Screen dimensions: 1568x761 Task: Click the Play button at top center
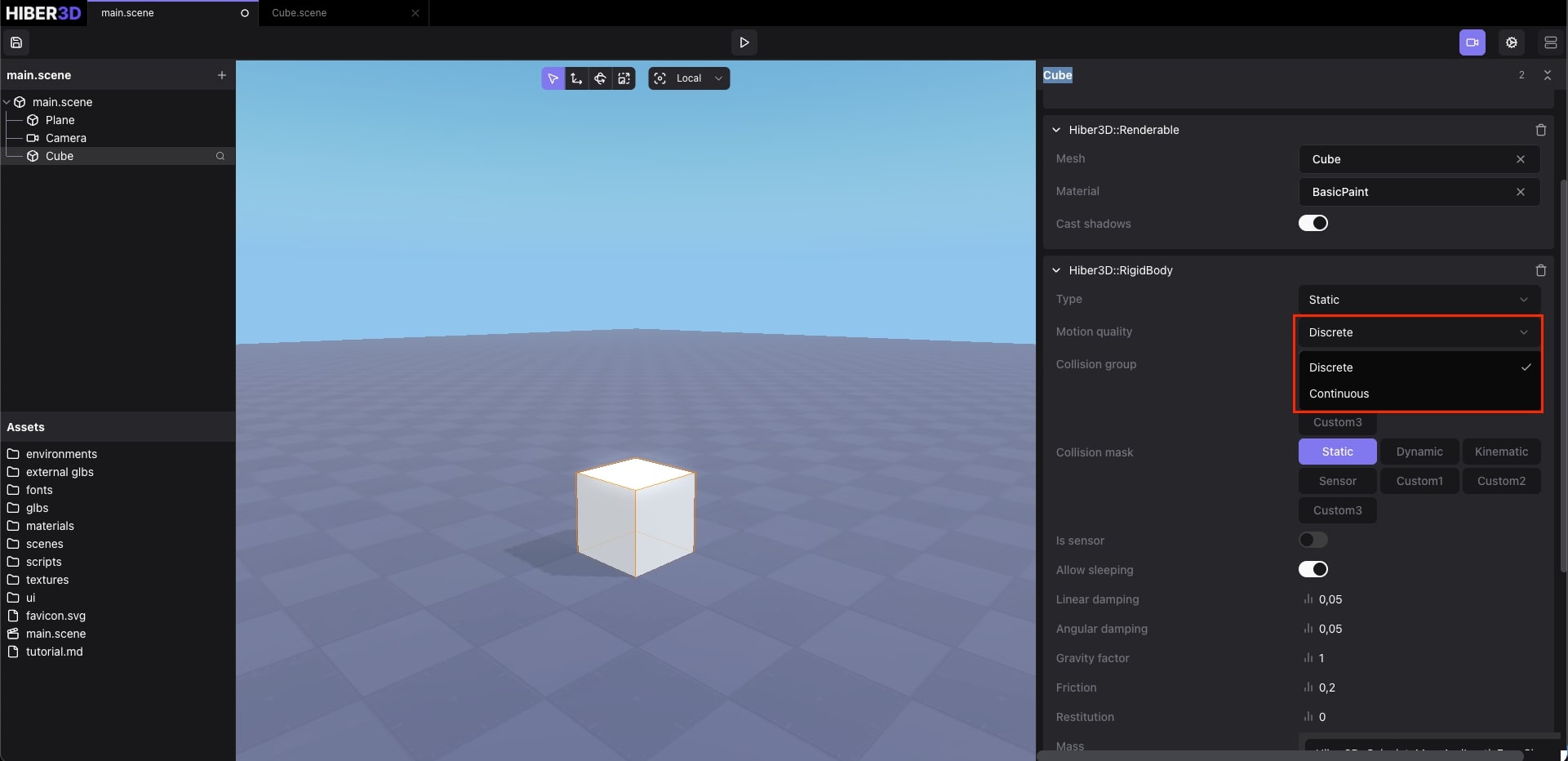point(744,42)
